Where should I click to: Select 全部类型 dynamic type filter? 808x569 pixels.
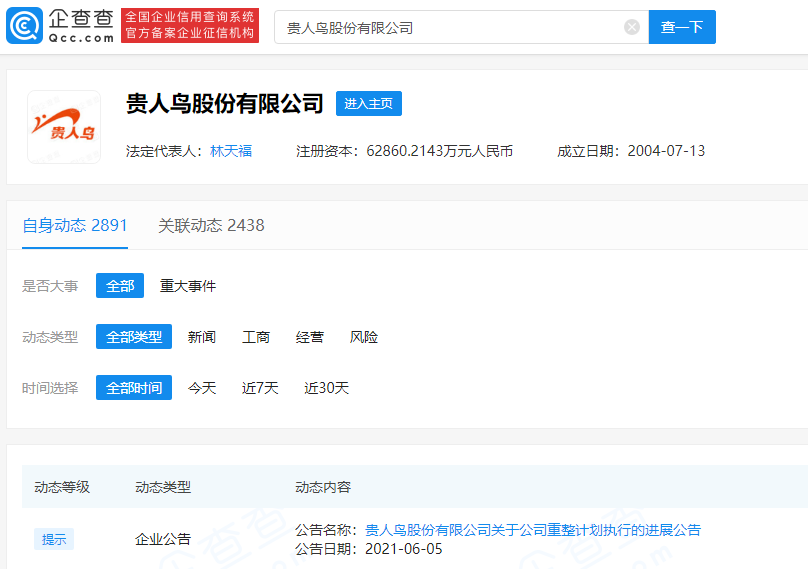pos(134,337)
